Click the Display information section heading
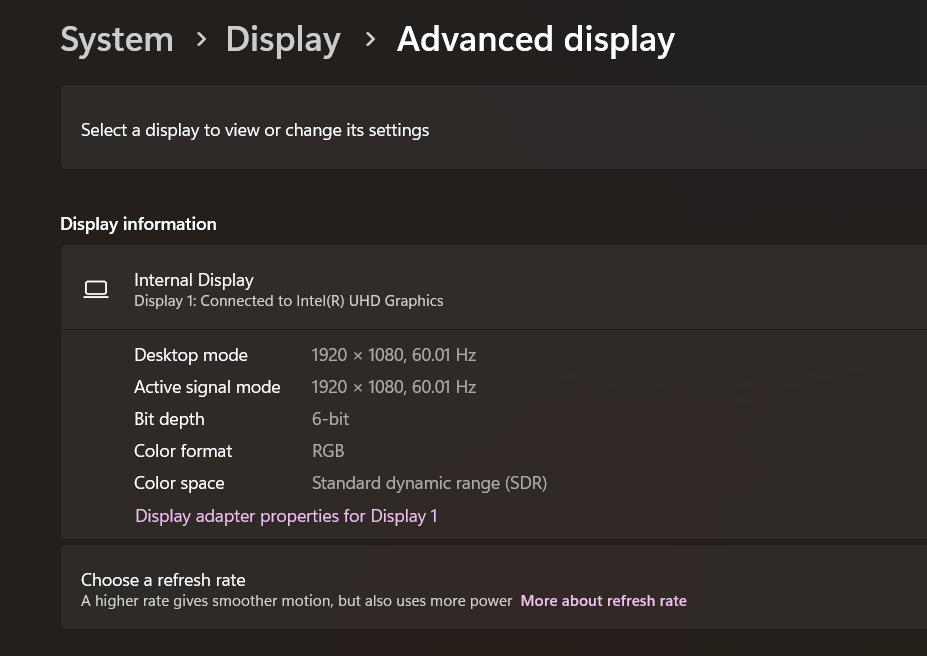 click(138, 224)
